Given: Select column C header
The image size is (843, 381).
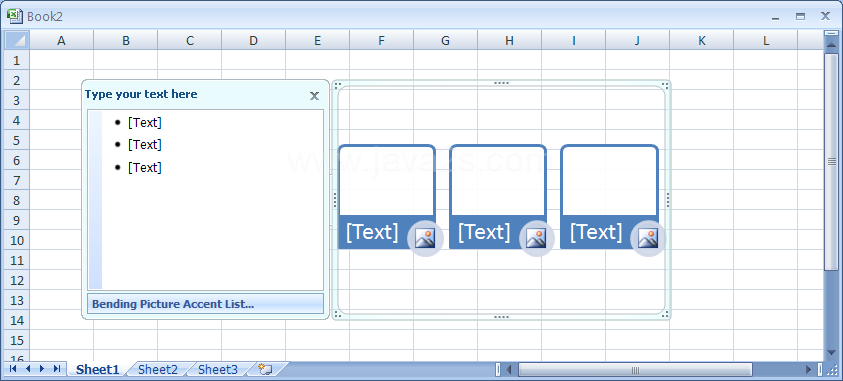Looking at the screenshot, I should 189,40.
